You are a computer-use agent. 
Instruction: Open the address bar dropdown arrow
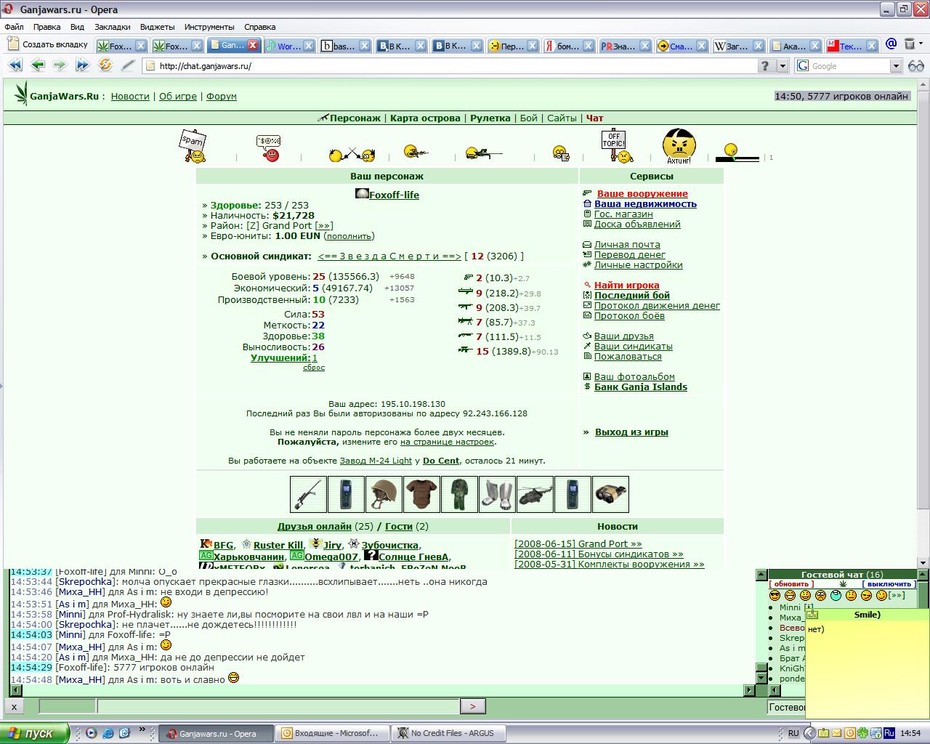coord(783,66)
